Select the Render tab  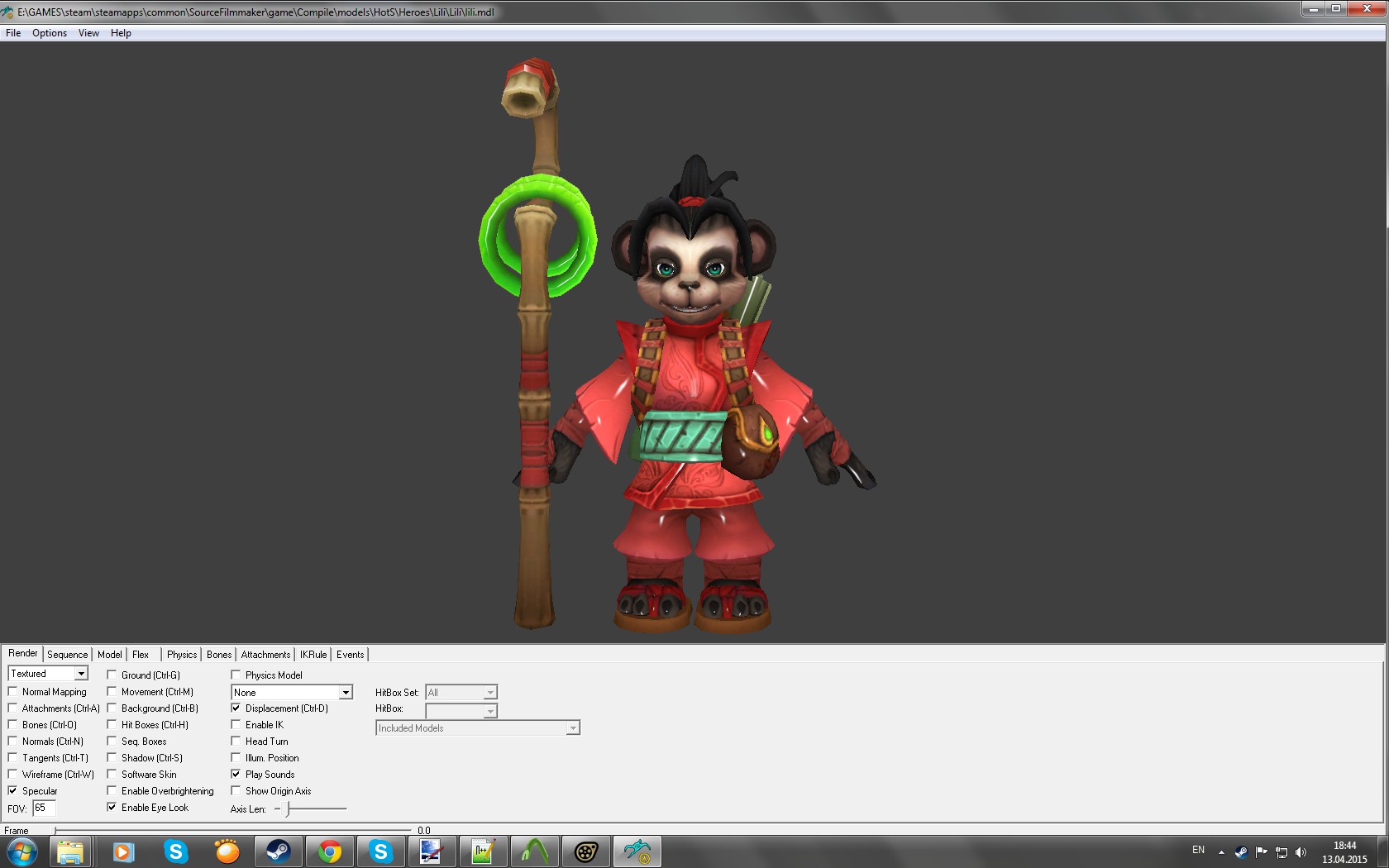(23, 653)
